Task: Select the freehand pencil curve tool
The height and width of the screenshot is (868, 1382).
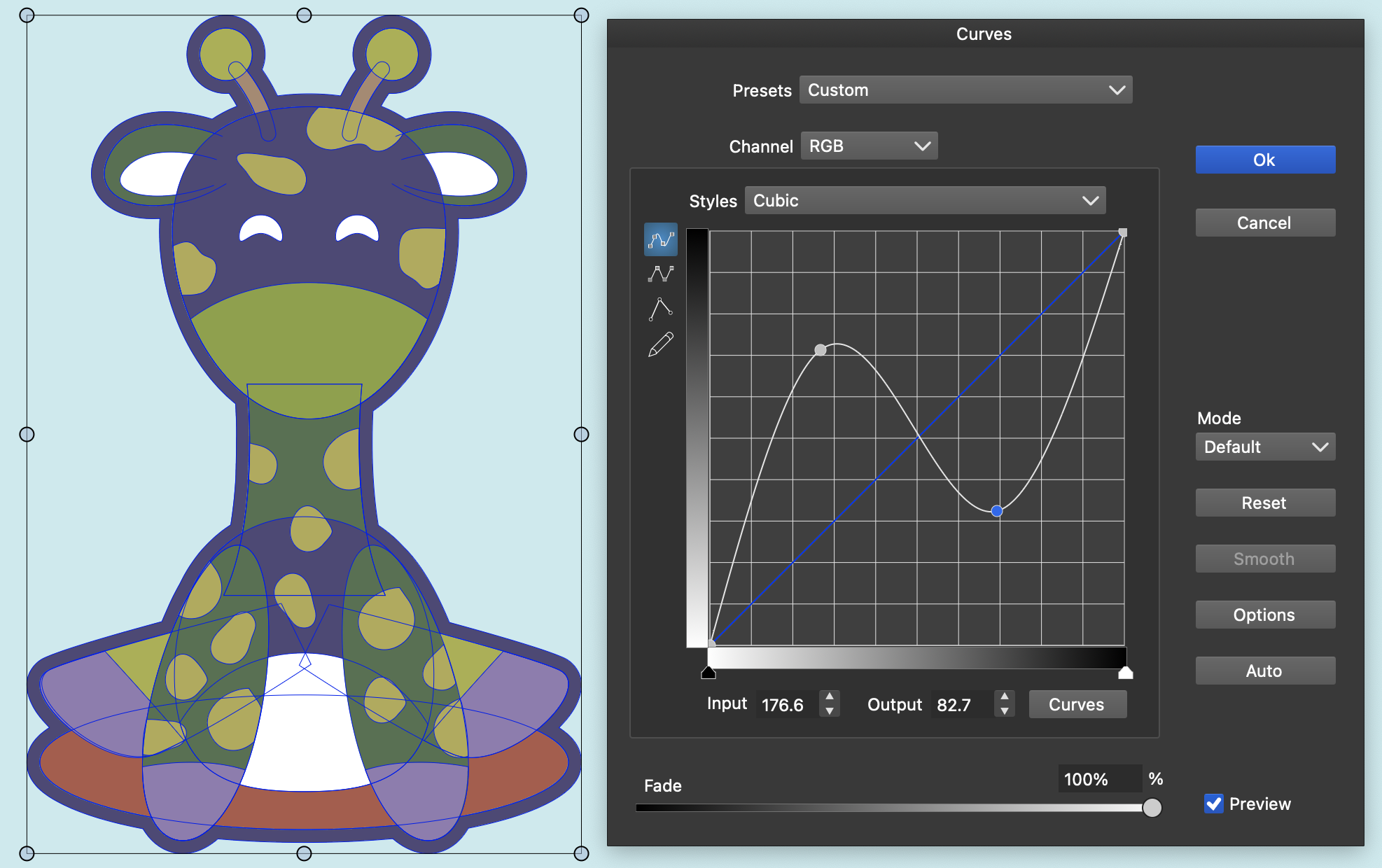Action: [x=660, y=344]
